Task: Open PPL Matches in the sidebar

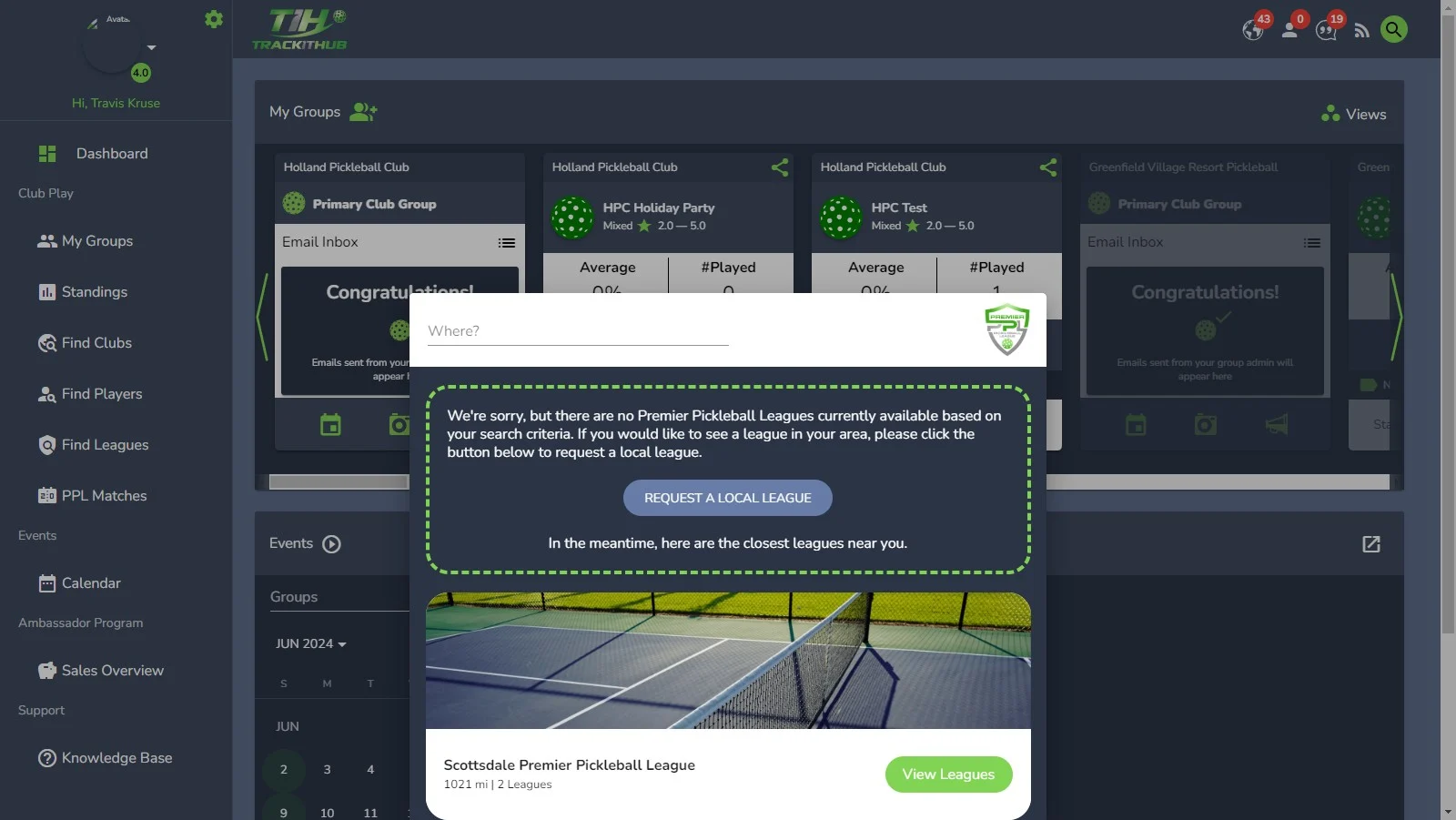Action: pos(92,496)
